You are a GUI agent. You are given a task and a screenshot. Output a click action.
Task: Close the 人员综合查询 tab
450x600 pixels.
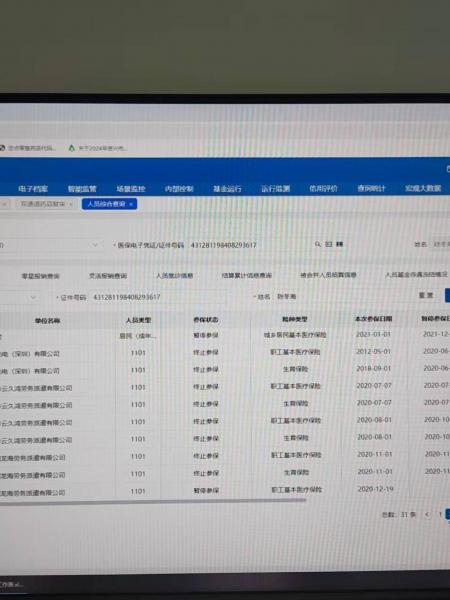tap(131, 204)
